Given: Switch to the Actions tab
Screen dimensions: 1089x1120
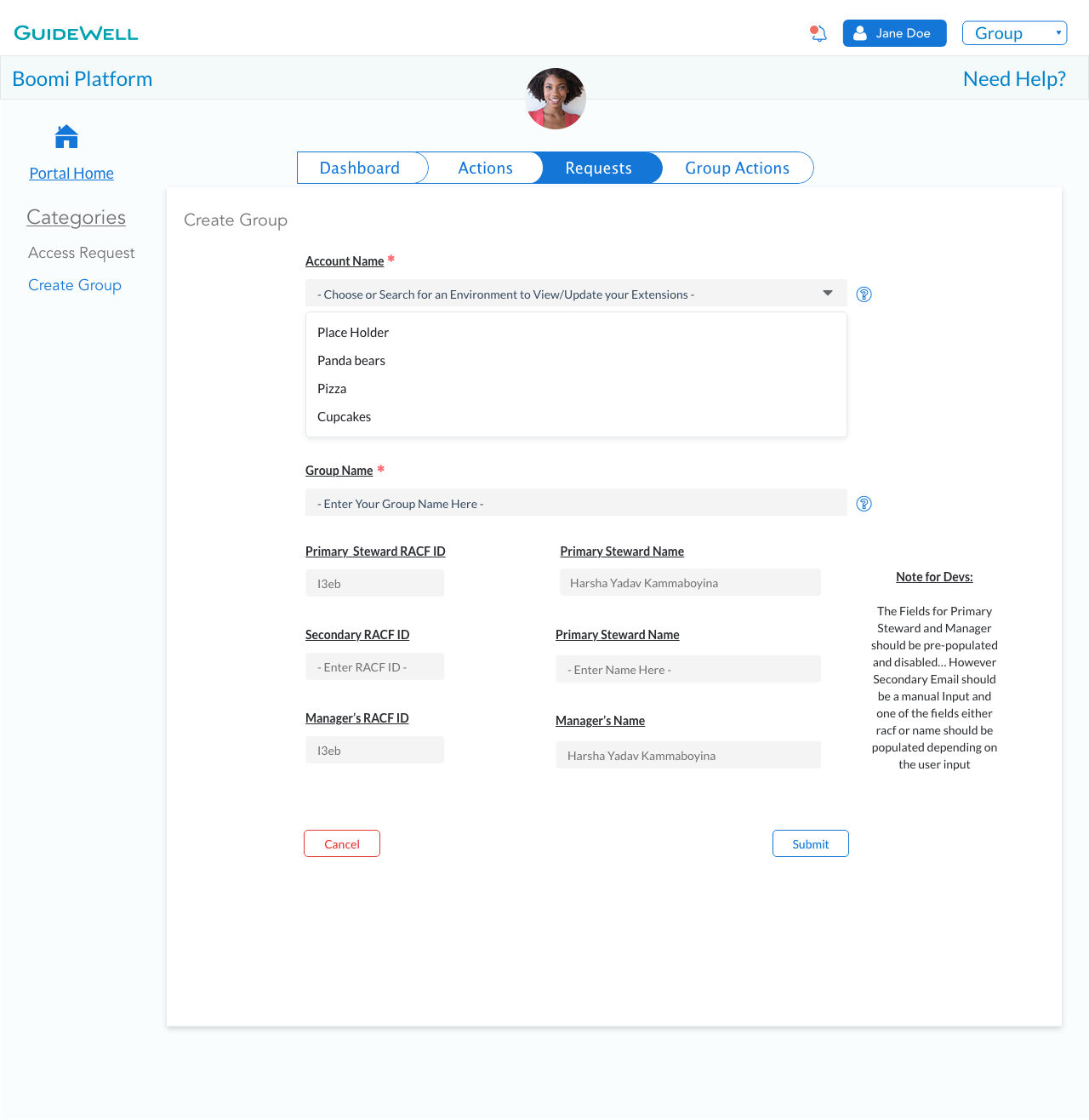Looking at the screenshot, I should (485, 168).
